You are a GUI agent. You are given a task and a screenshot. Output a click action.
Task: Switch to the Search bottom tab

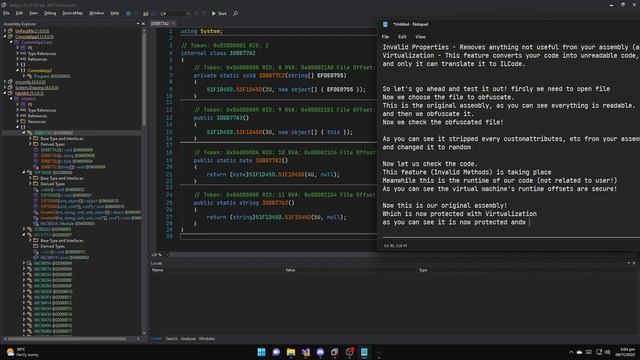click(x=172, y=339)
